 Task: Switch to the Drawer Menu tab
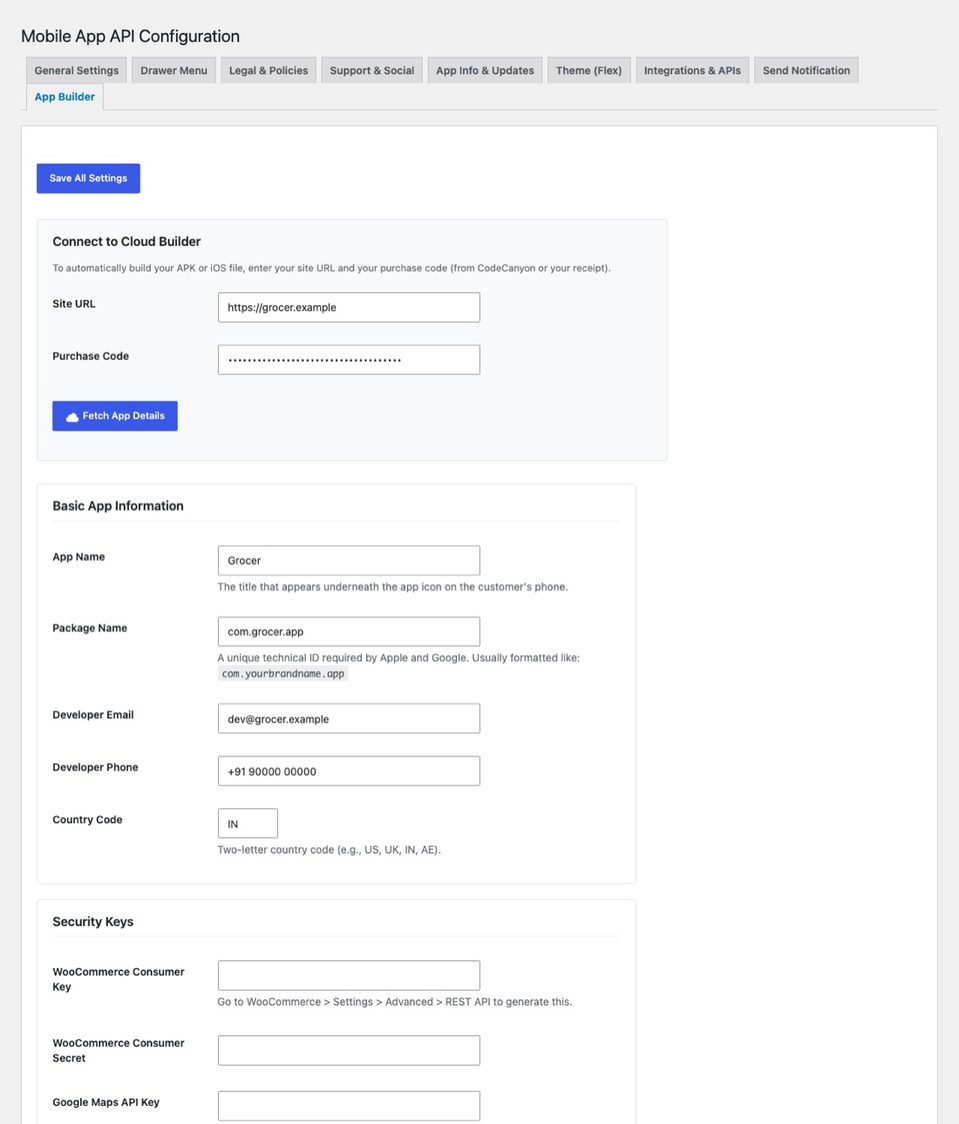173,70
